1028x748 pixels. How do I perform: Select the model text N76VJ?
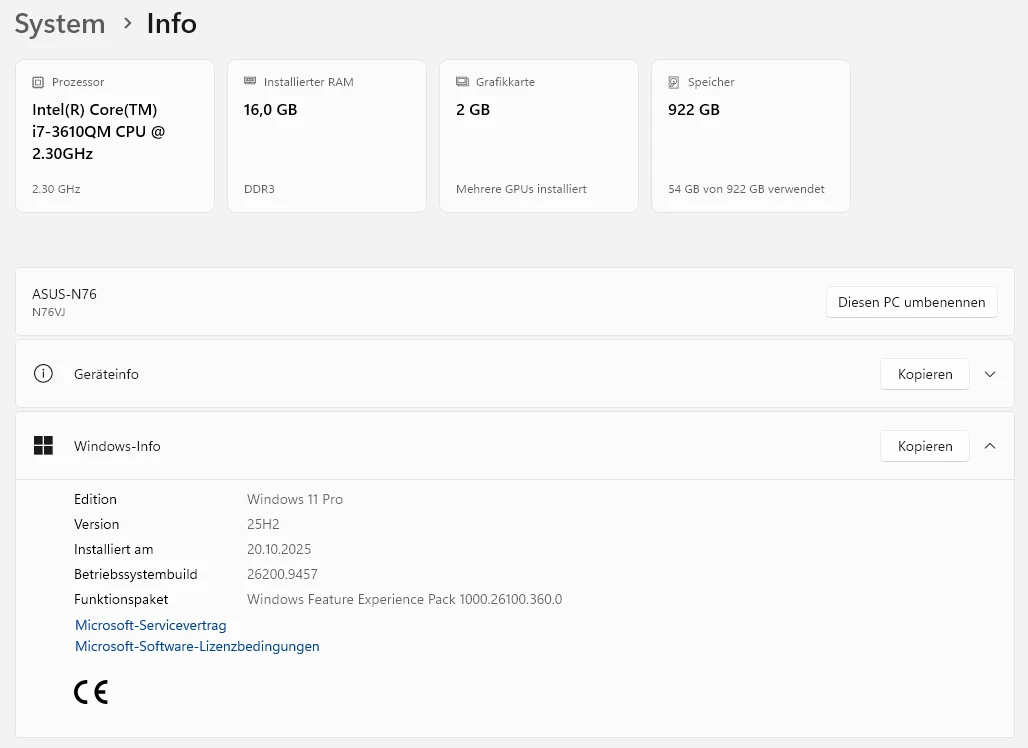(x=49, y=312)
